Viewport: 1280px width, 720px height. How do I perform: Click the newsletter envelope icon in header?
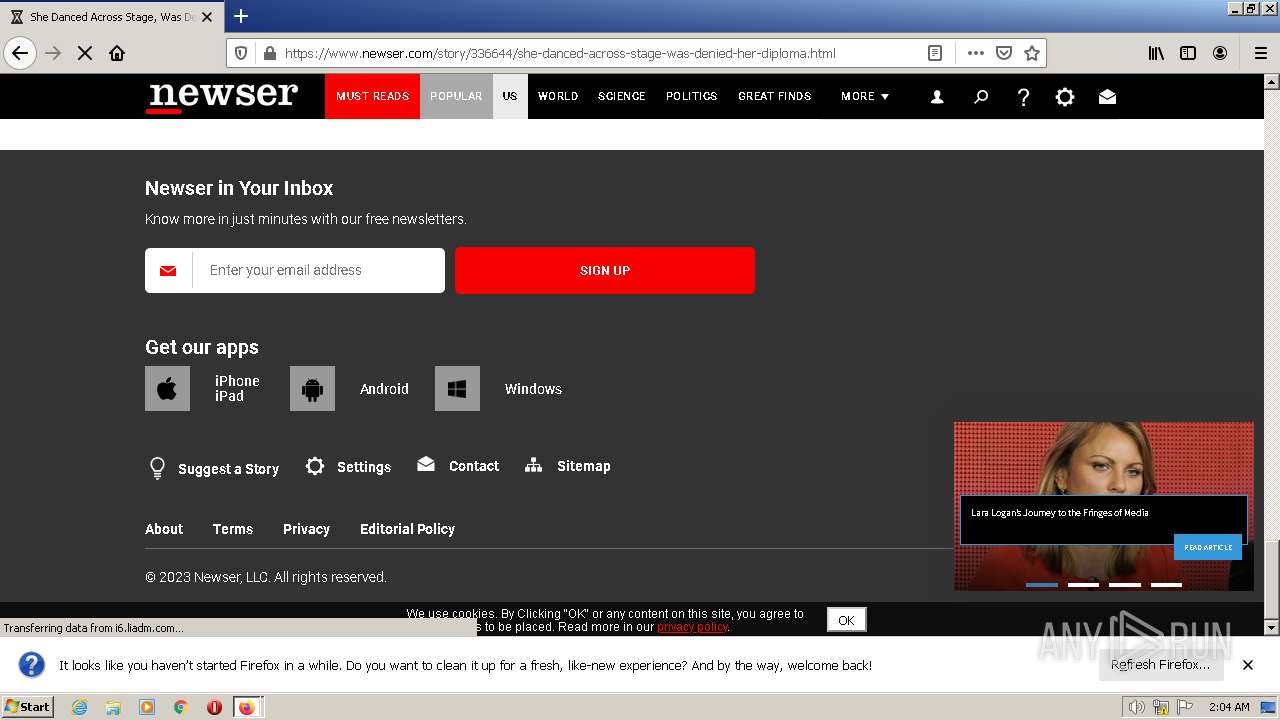tap(1107, 97)
